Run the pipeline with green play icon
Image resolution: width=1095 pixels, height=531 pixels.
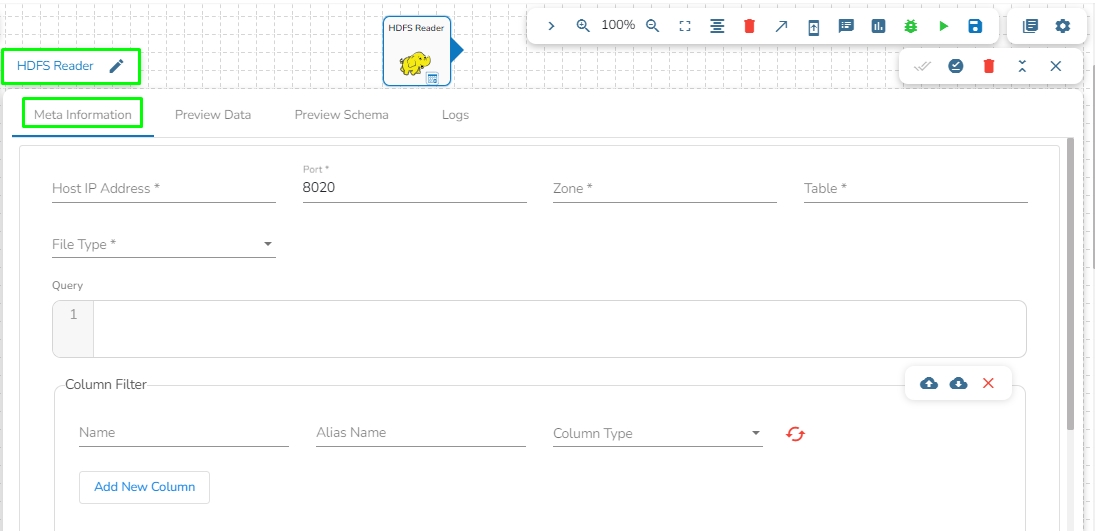point(943,26)
